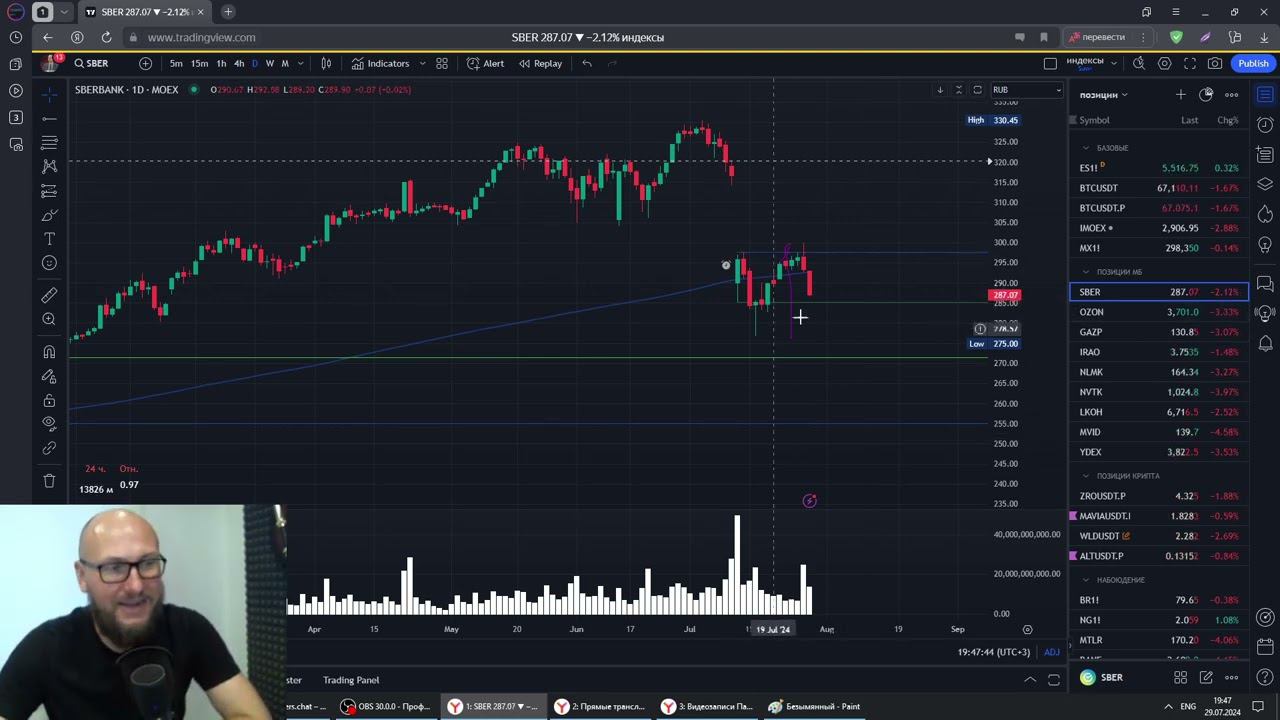Open the Indicators dialog
Image resolution: width=1280 pixels, height=720 pixels.
coord(381,63)
